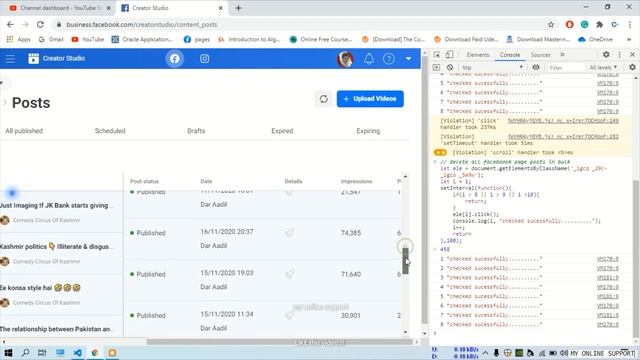Click the posts table vertical scrollbar thumb
The image size is (640, 360).
tap(405, 260)
